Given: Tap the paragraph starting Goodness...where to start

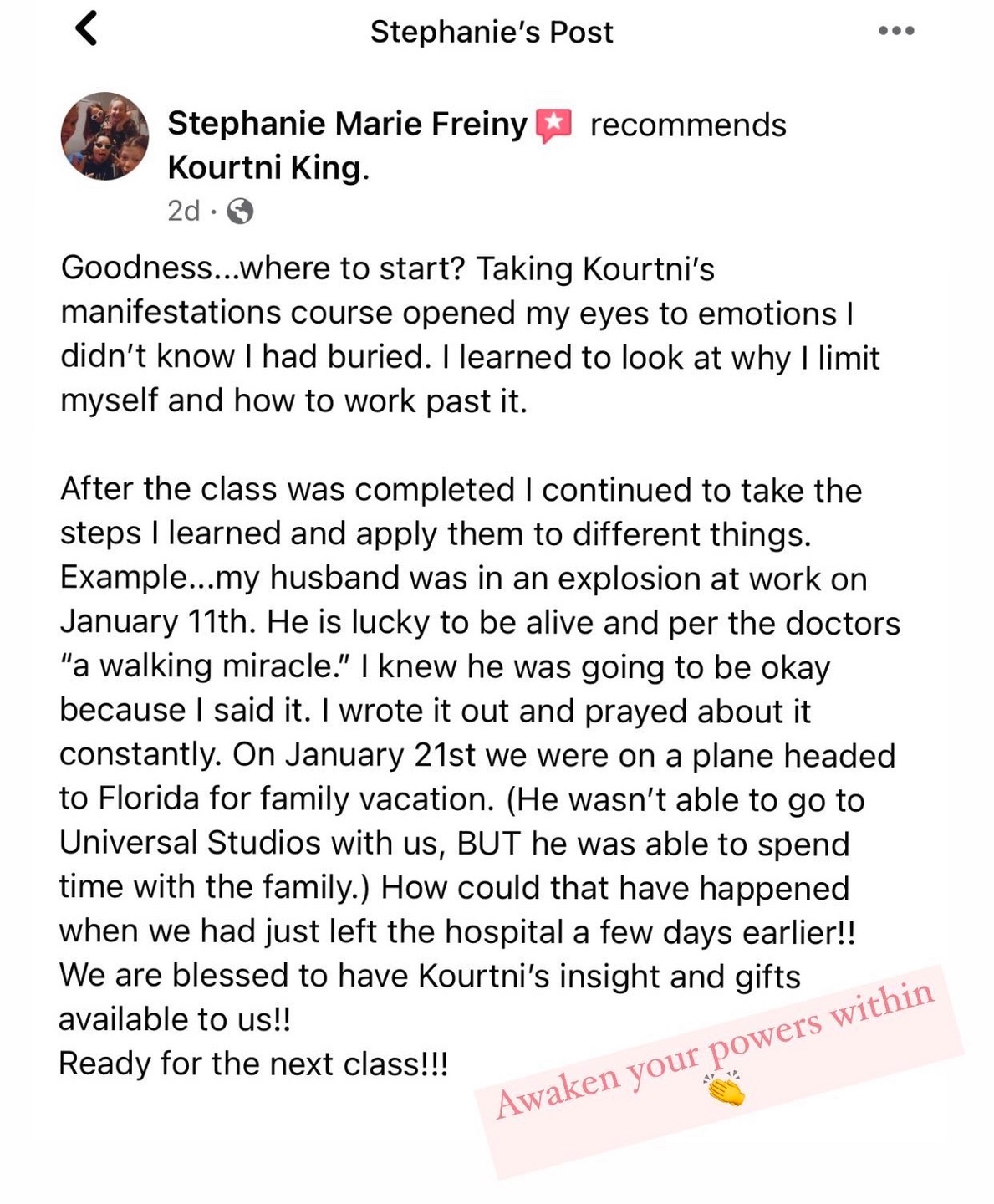Looking at the screenshot, I should 470,334.
